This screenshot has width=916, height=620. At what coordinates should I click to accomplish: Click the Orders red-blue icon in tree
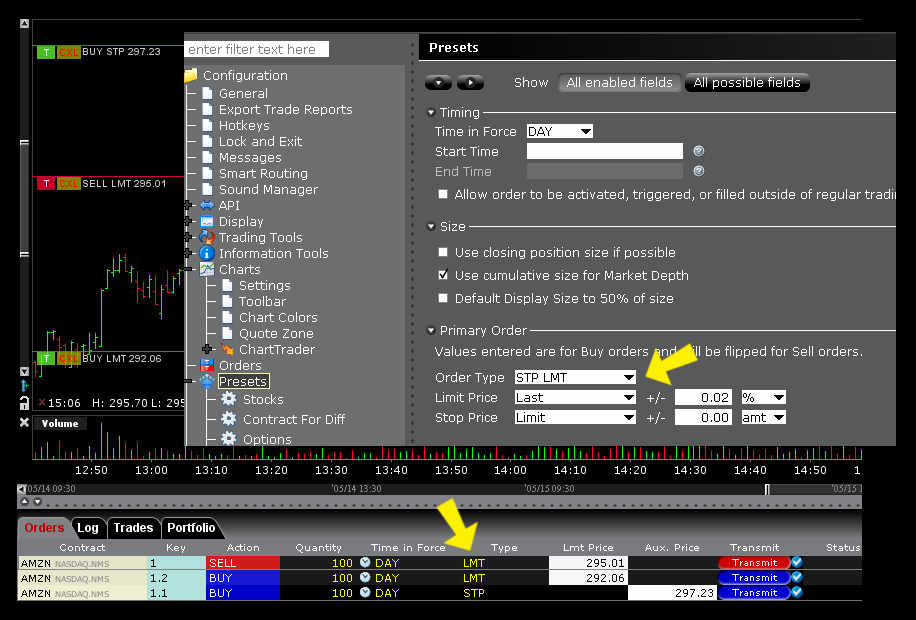tap(207, 365)
